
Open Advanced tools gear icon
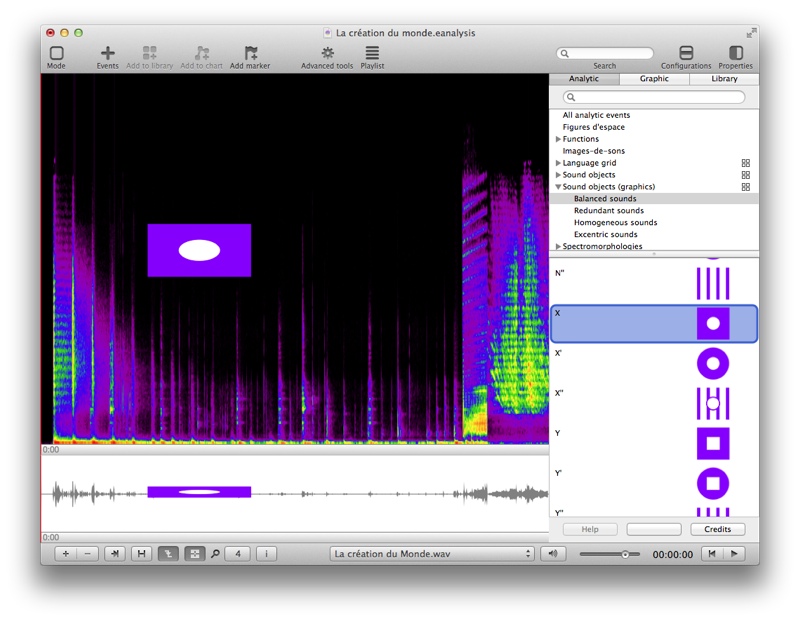click(327, 53)
